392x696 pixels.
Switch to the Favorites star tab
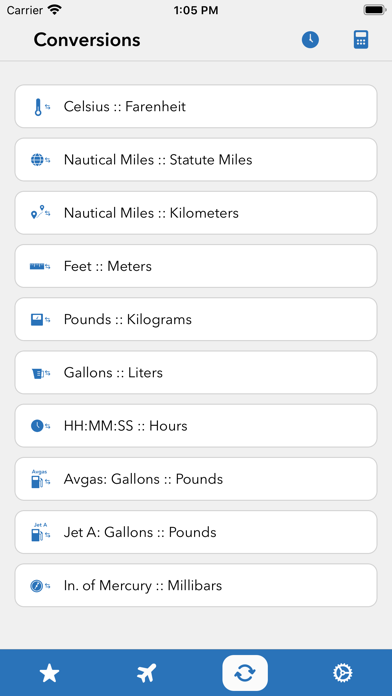[x=49, y=674]
